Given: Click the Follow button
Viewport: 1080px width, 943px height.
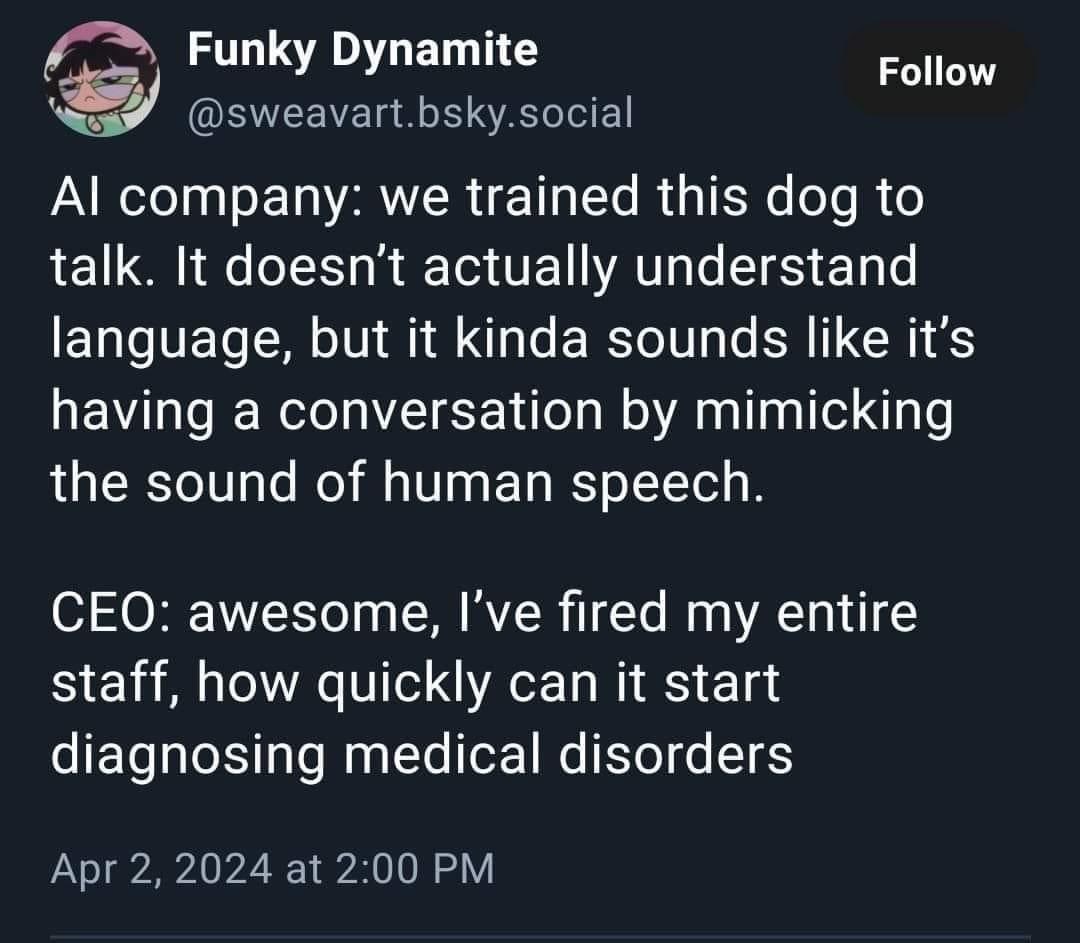Looking at the screenshot, I should 937,72.
